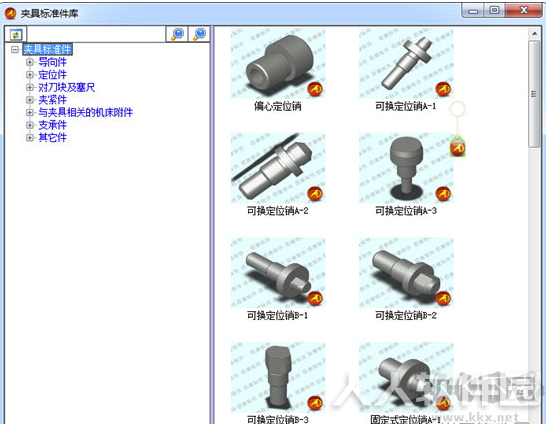
Task: Click the scrollbar up arrow
Action: (x=534, y=33)
